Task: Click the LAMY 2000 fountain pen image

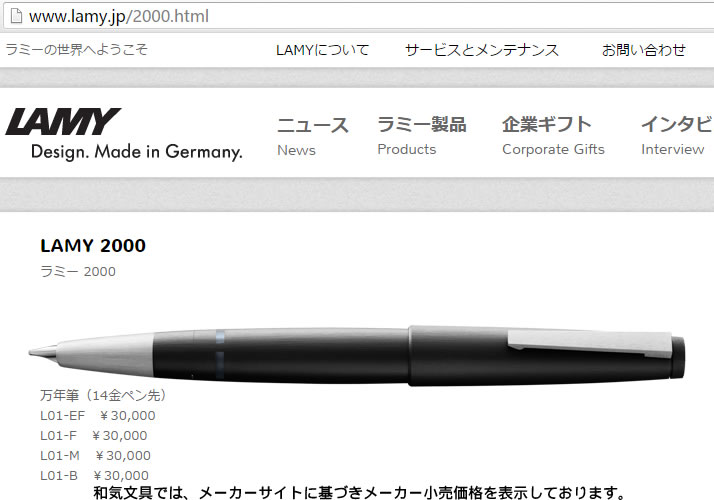Action: (x=357, y=356)
